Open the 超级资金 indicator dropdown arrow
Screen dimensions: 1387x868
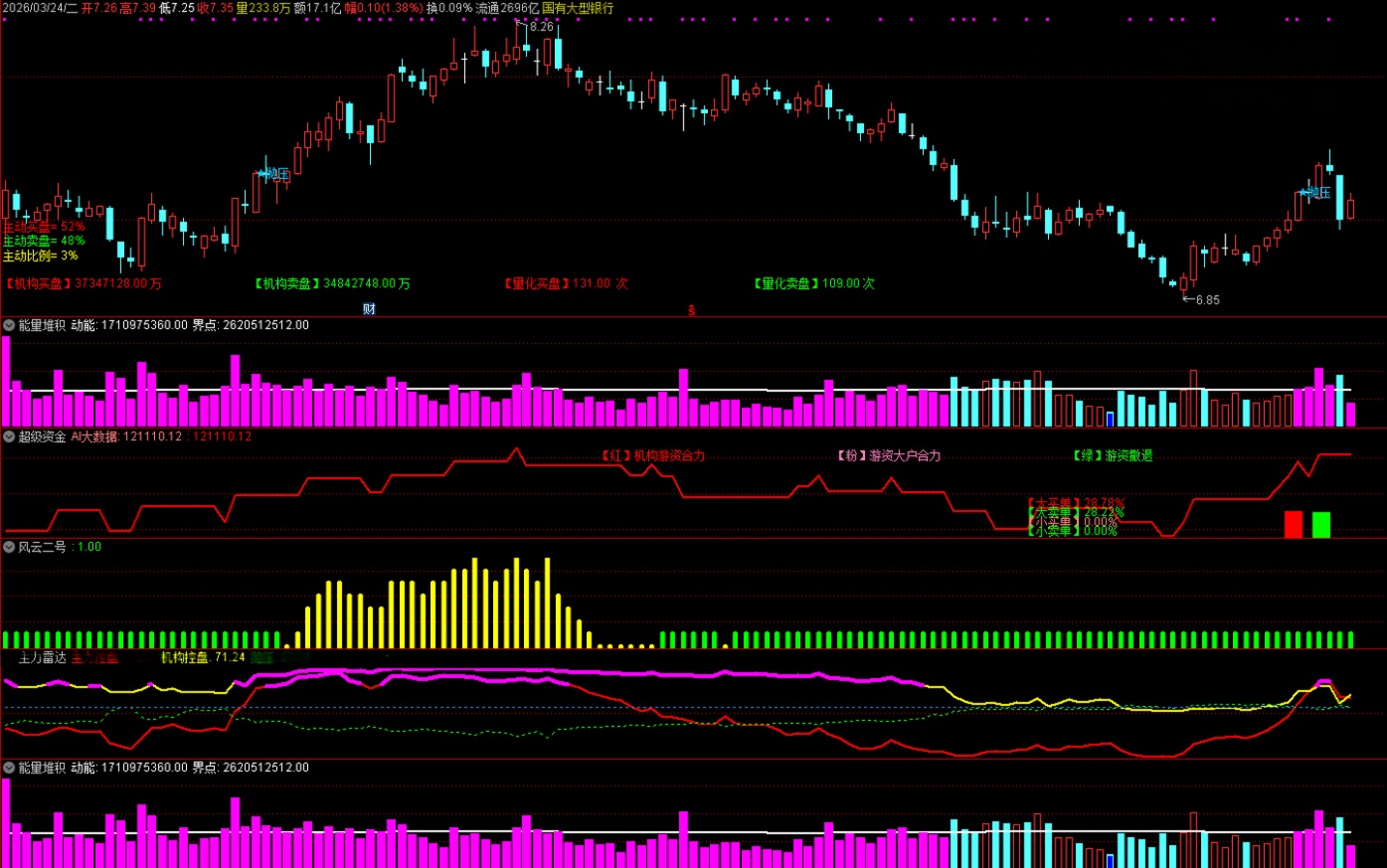(x=9, y=436)
